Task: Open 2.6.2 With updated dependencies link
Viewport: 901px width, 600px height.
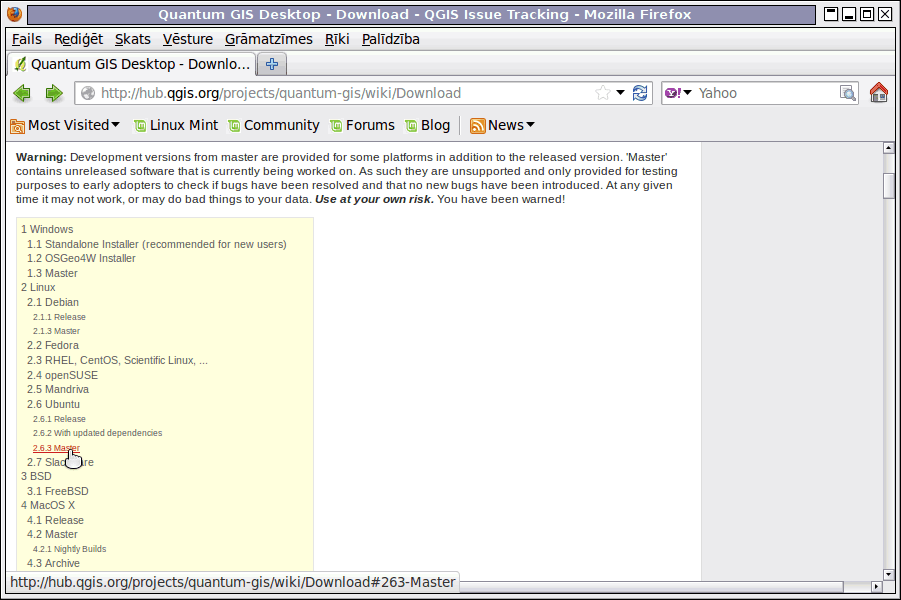Action: click(x=98, y=433)
